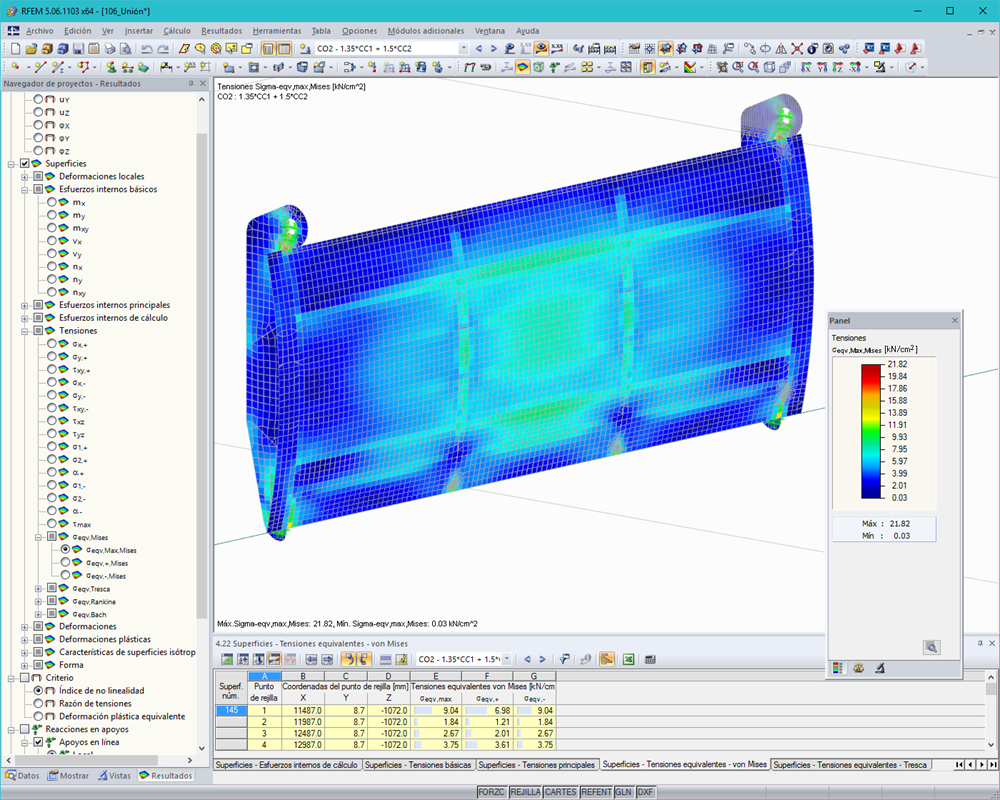Go to the next load case with the right arrow
The height and width of the screenshot is (800, 1000).
[494, 48]
